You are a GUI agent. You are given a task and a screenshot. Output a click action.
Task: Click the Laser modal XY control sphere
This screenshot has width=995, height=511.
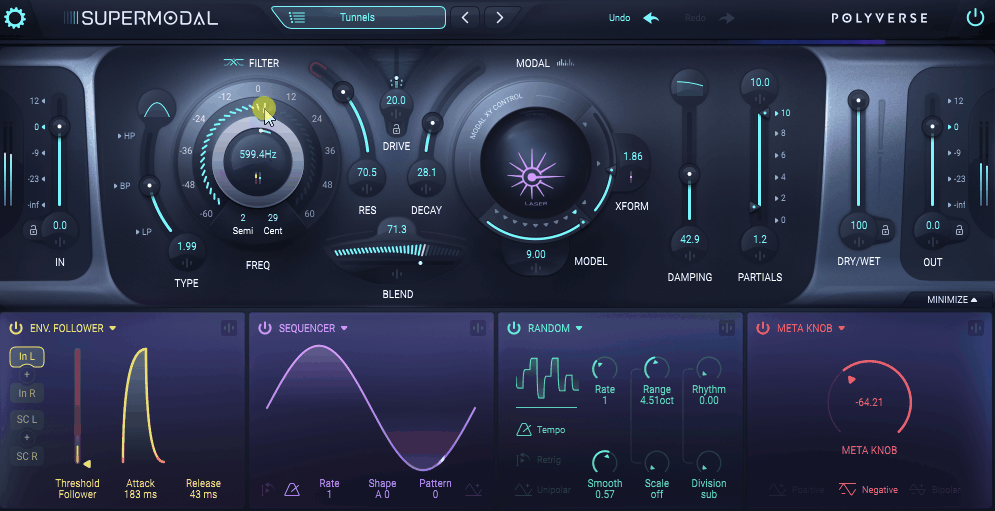pyautogui.click(x=536, y=163)
